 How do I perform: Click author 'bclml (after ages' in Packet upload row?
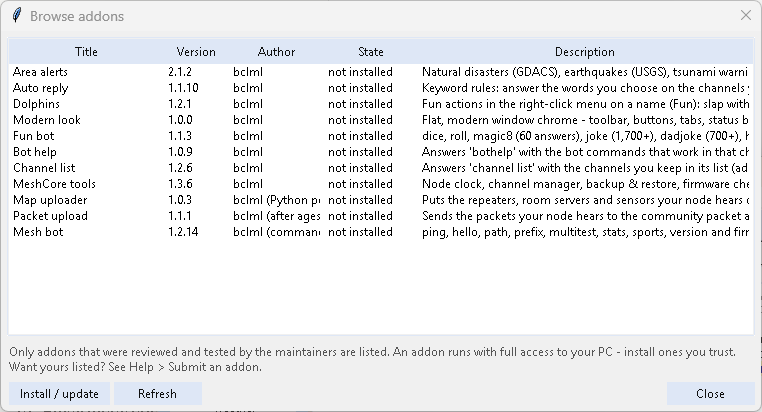pos(277,216)
